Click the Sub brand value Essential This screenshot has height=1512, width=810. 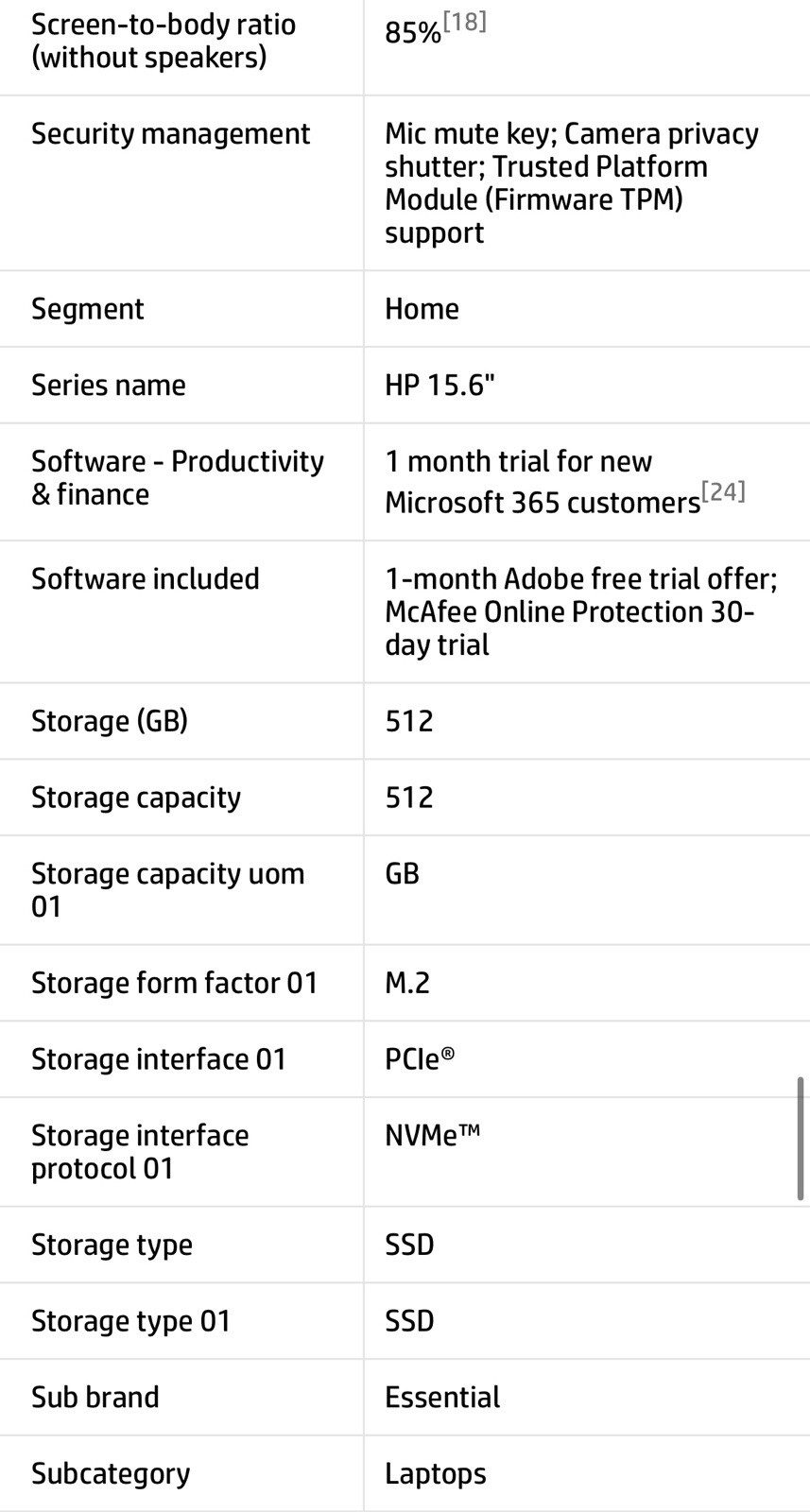click(442, 1398)
